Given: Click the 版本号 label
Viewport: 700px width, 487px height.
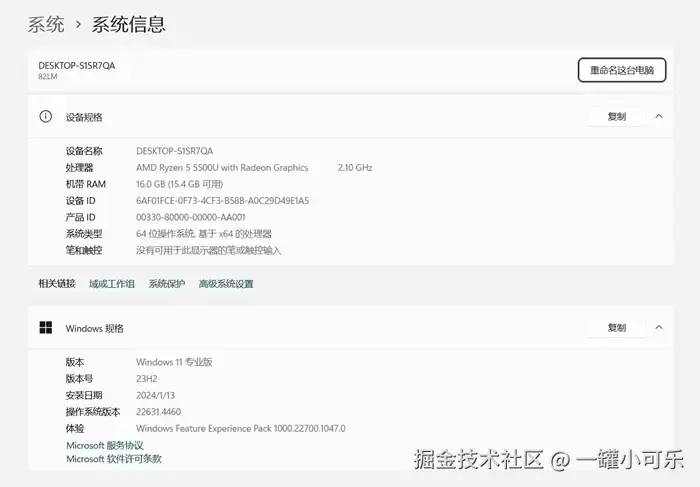Looking at the screenshot, I should click(x=79, y=379).
